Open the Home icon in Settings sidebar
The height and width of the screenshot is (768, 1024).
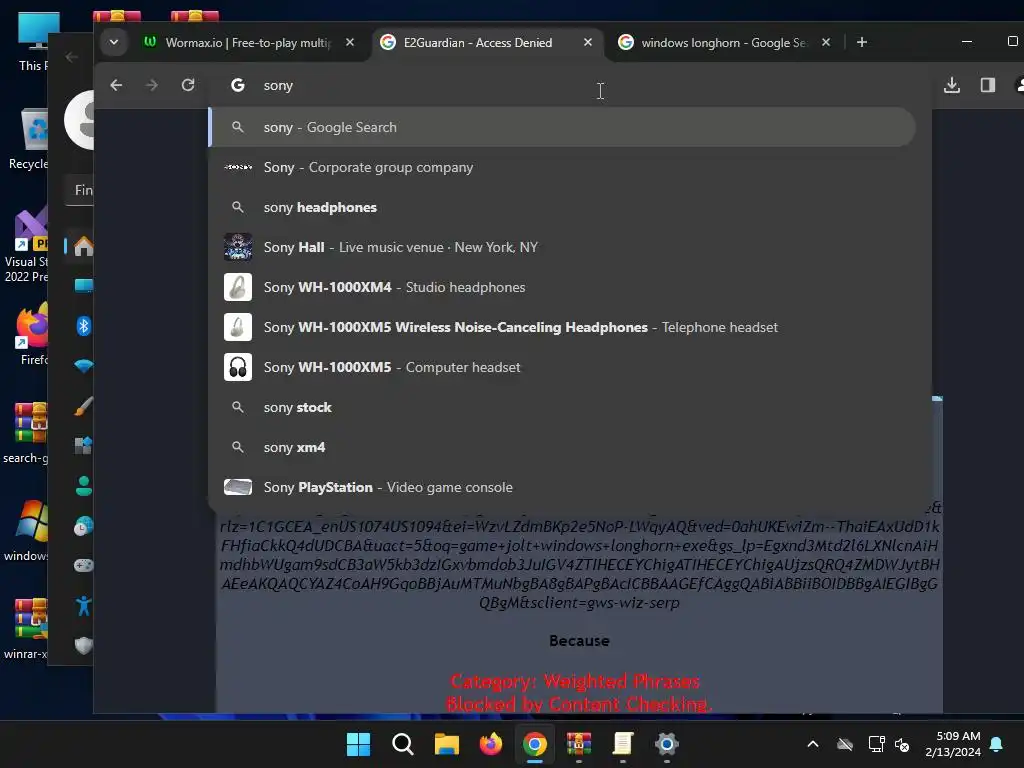[84, 246]
